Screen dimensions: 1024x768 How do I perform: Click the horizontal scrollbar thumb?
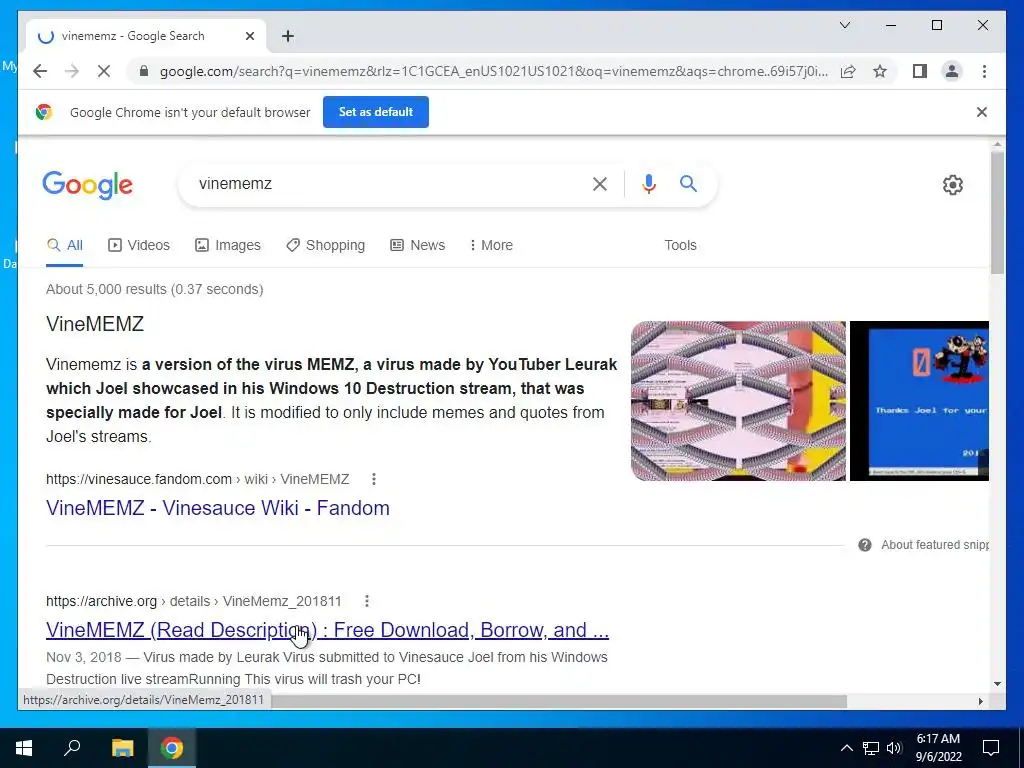tap(559, 701)
